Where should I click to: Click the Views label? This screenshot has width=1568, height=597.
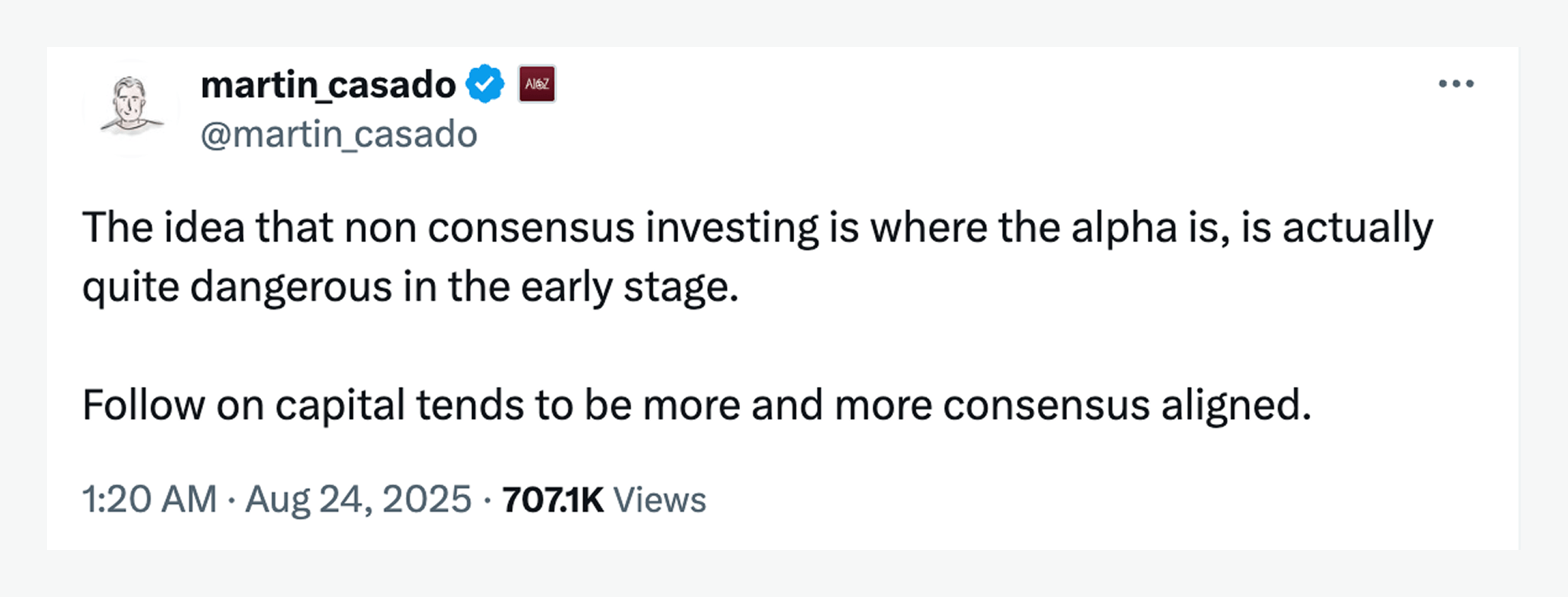pyautogui.click(x=659, y=500)
